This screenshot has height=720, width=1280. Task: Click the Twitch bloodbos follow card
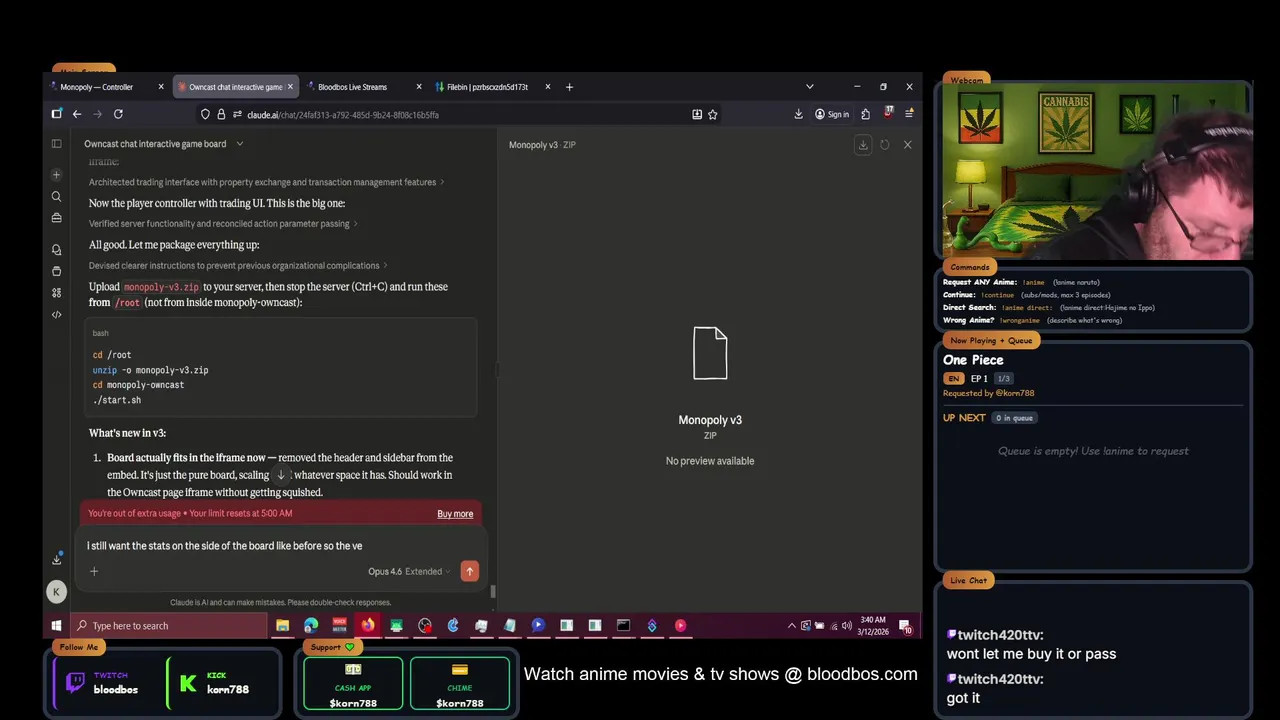pos(108,683)
